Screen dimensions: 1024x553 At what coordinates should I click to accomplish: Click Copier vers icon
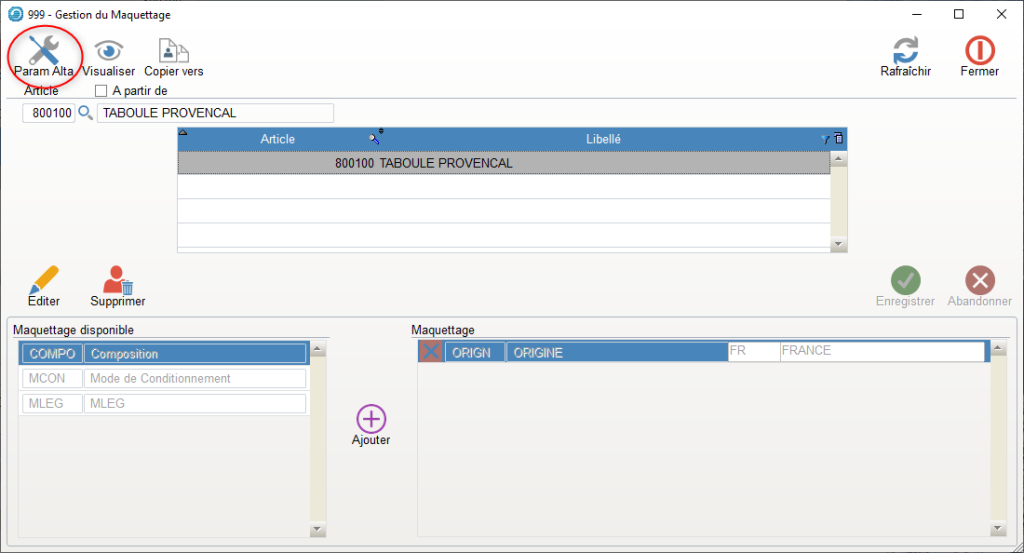coord(173,54)
